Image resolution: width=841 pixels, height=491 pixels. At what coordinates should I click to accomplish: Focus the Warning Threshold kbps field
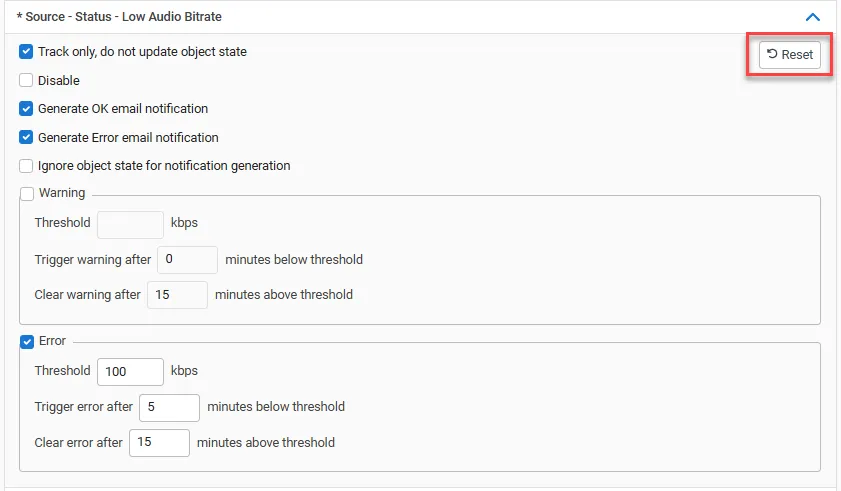click(130, 225)
